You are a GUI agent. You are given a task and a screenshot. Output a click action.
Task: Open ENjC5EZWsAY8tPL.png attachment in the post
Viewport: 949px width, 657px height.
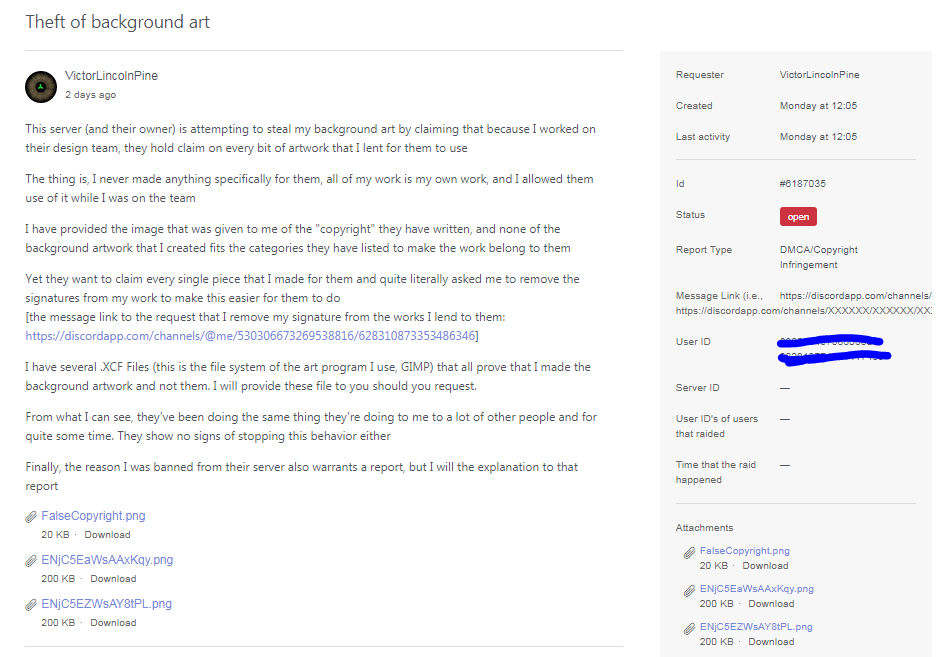click(x=107, y=604)
